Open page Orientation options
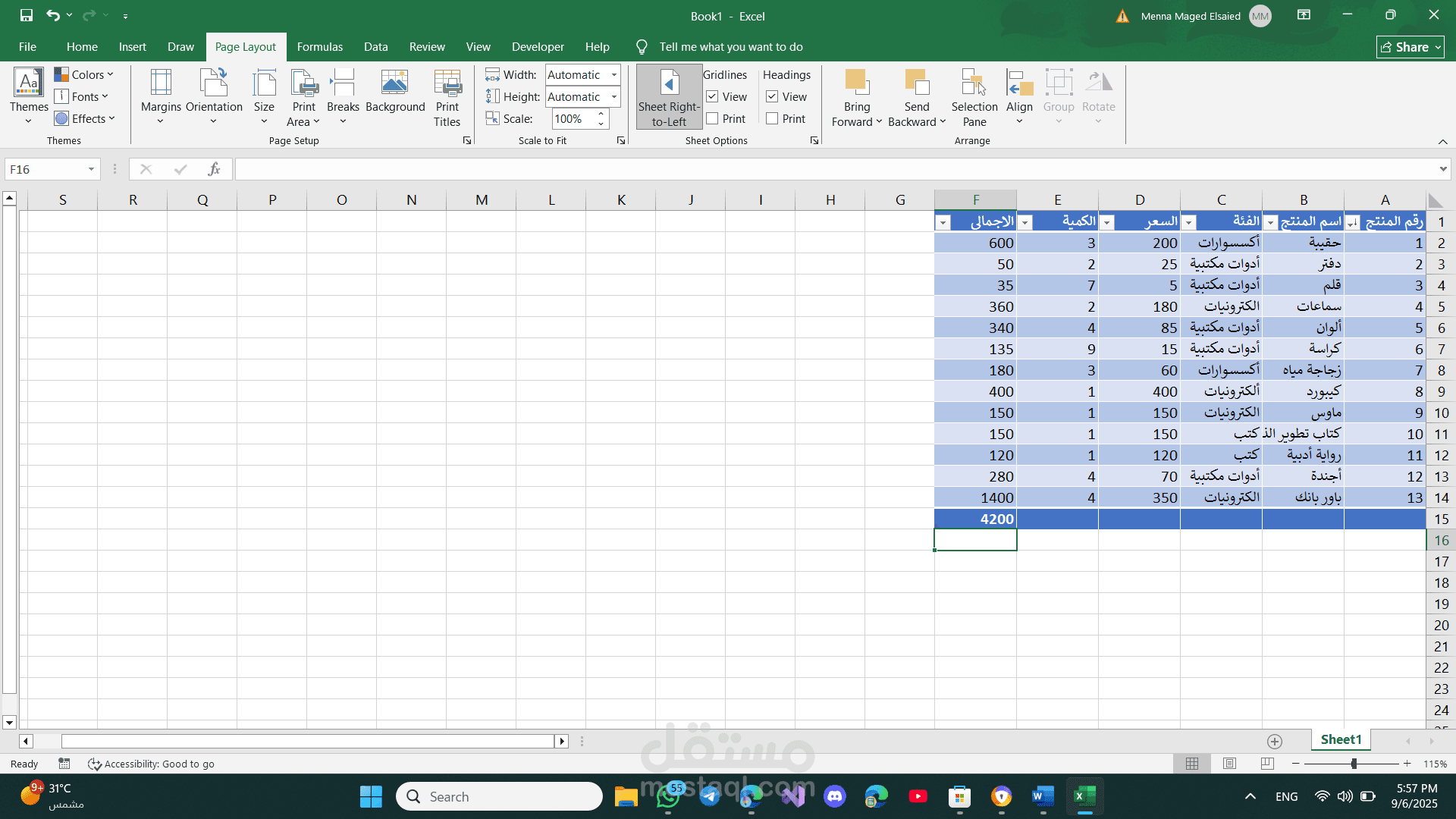1456x819 pixels. [214, 96]
